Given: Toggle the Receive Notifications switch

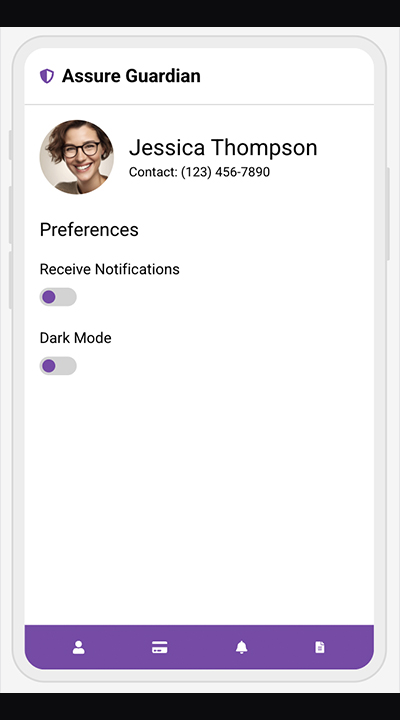Looking at the screenshot, I should pyautogui.click(x=58, y=297).
